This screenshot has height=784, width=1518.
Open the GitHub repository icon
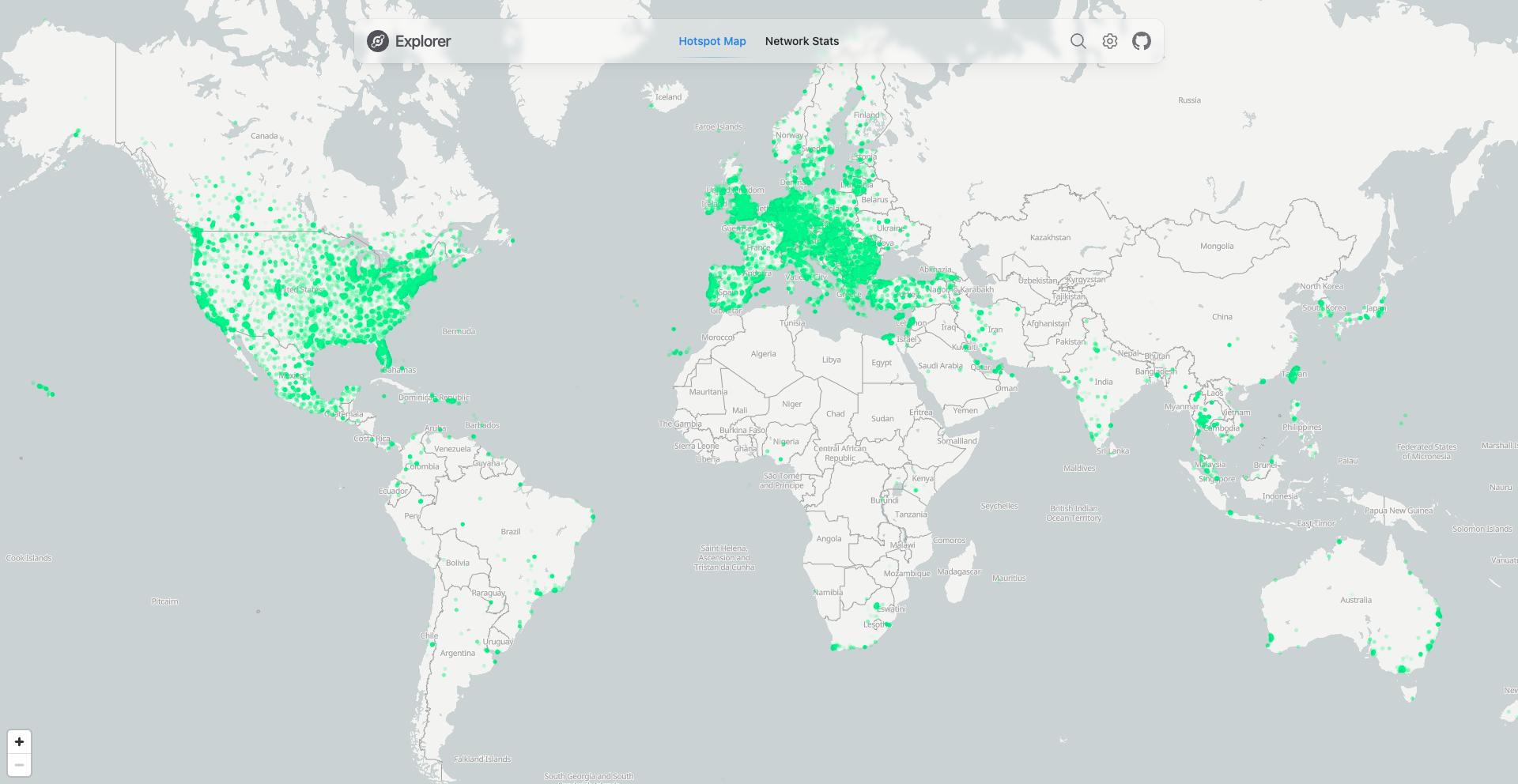1142,41
